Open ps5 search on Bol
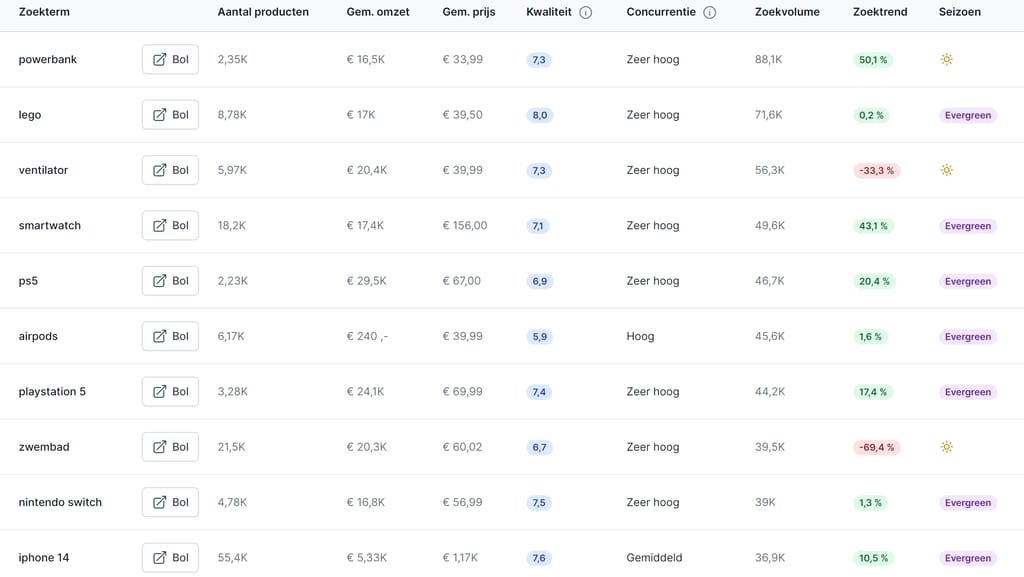This screenshot has height=577, width=1024. click(170, 281)
